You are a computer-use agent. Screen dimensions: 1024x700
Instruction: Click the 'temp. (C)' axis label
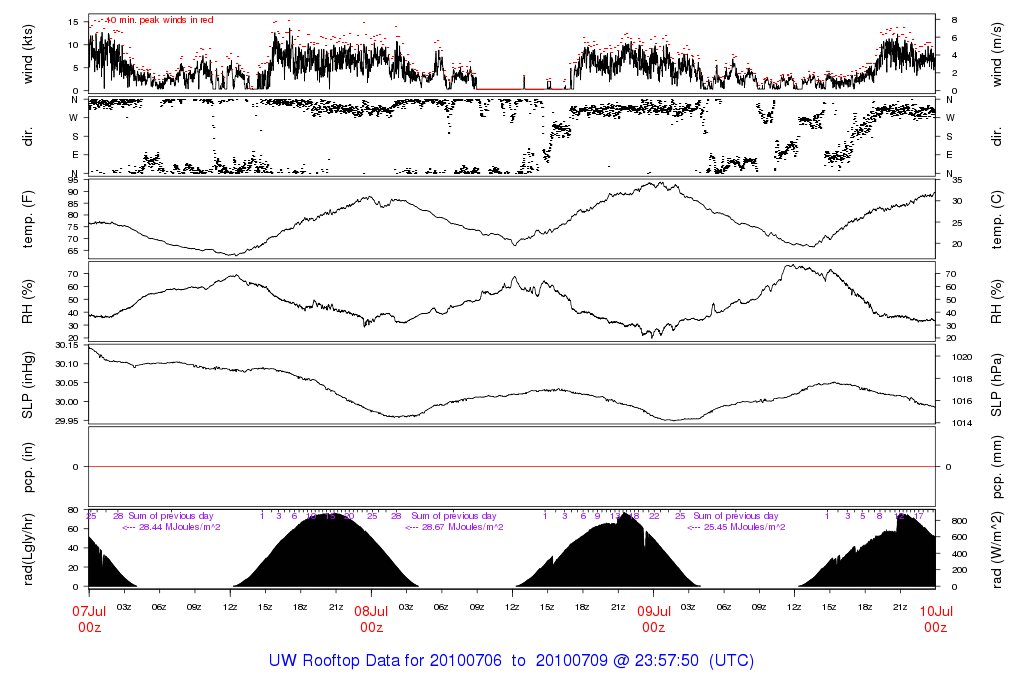pyautogui.click(x=997, y=219)
